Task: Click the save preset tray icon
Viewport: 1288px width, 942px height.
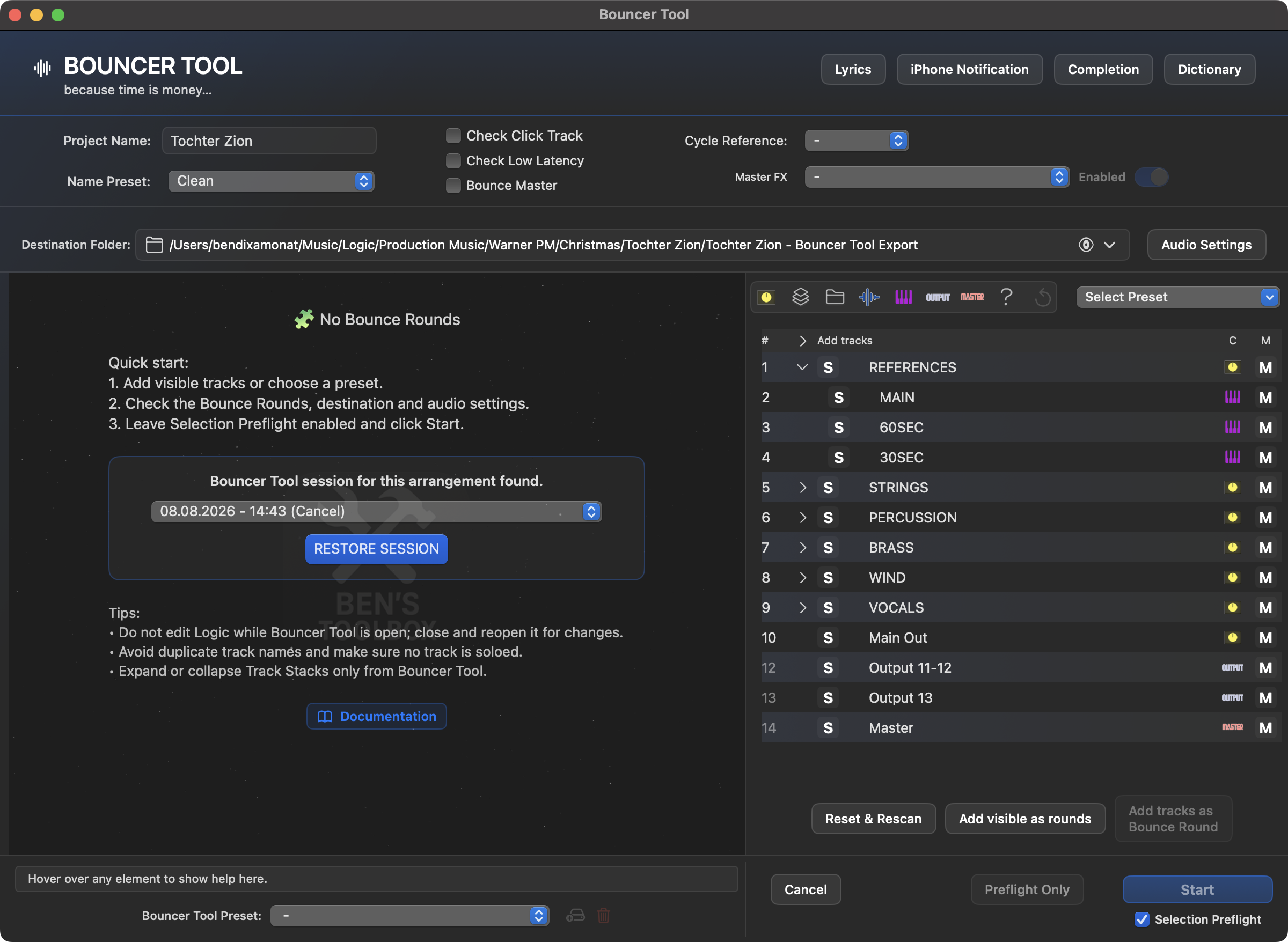Action: point(575,916)
